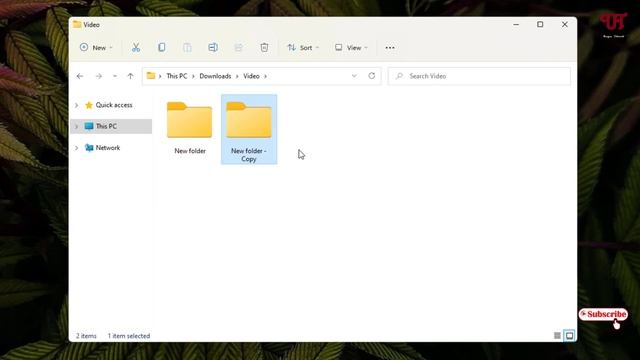Go back with the left arrow
Viewport: 640px width, 360px height.
80,76
